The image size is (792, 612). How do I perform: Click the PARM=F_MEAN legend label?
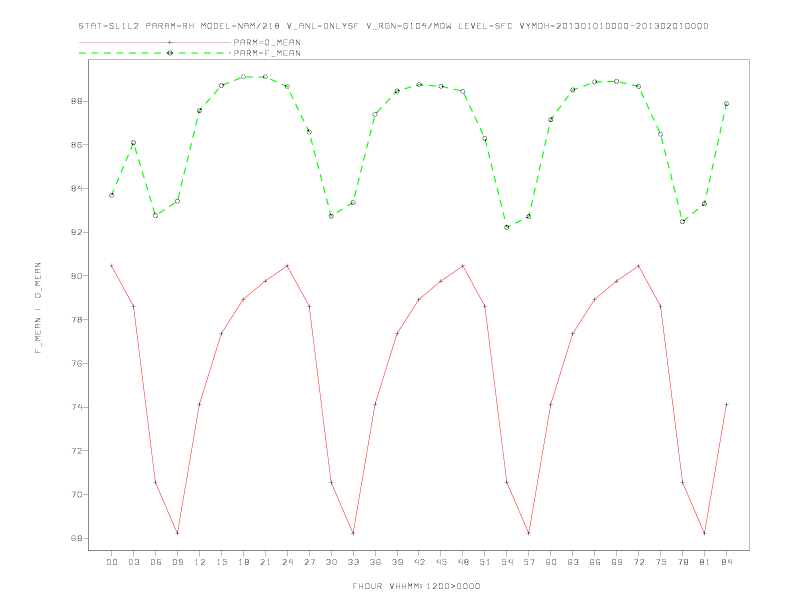(x=267, y=53)
